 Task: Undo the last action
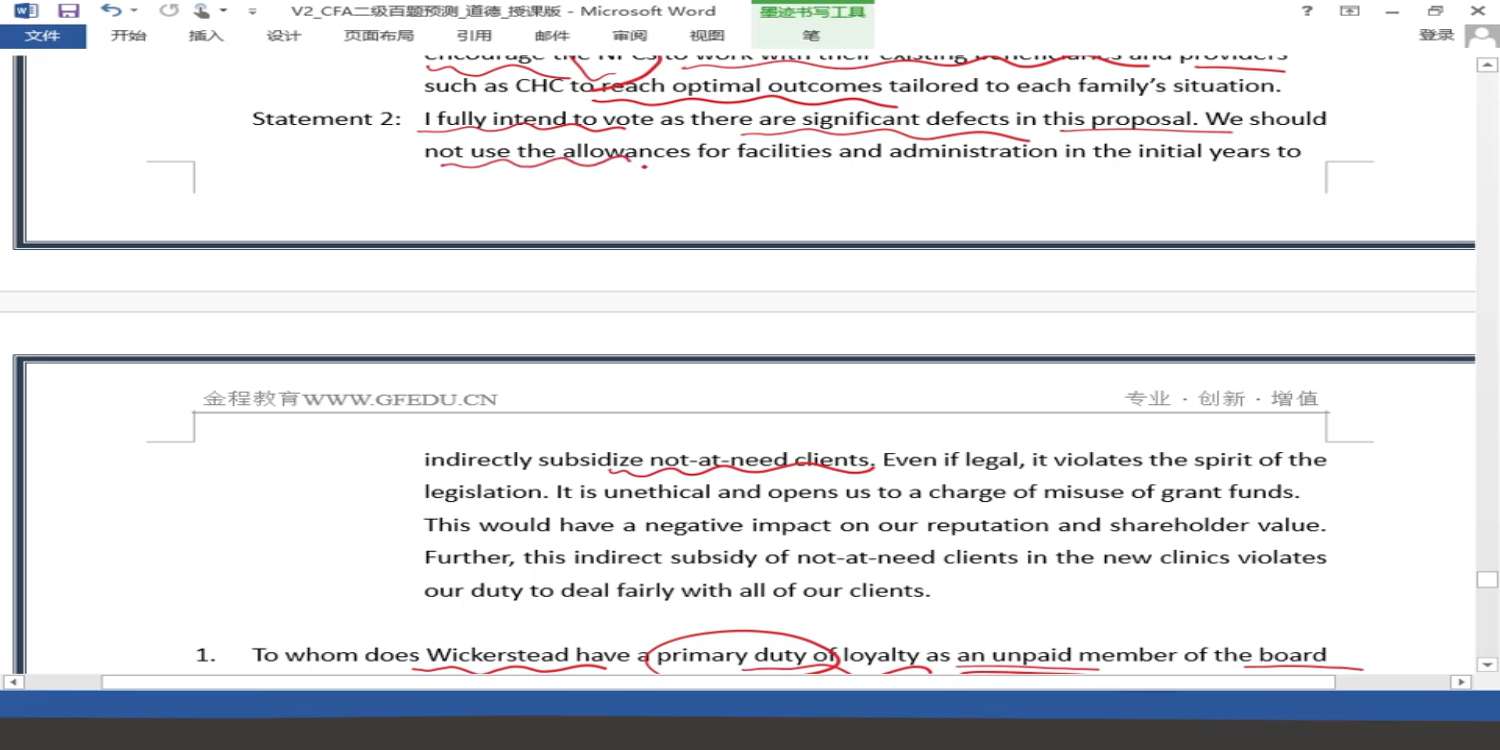[110, 11]
